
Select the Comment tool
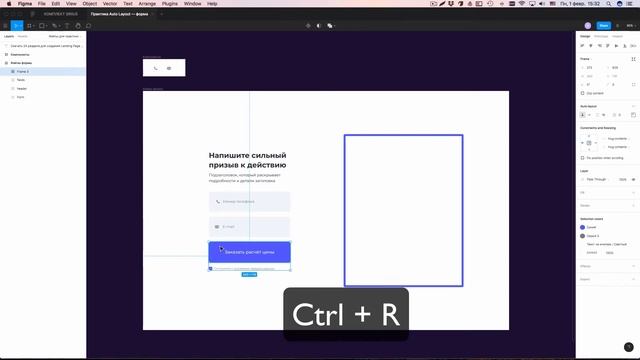coord(89,26)
